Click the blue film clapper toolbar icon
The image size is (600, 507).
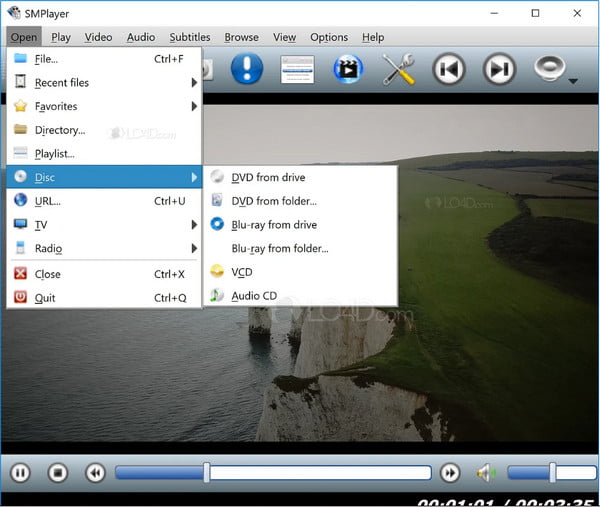tap(348, 69)
